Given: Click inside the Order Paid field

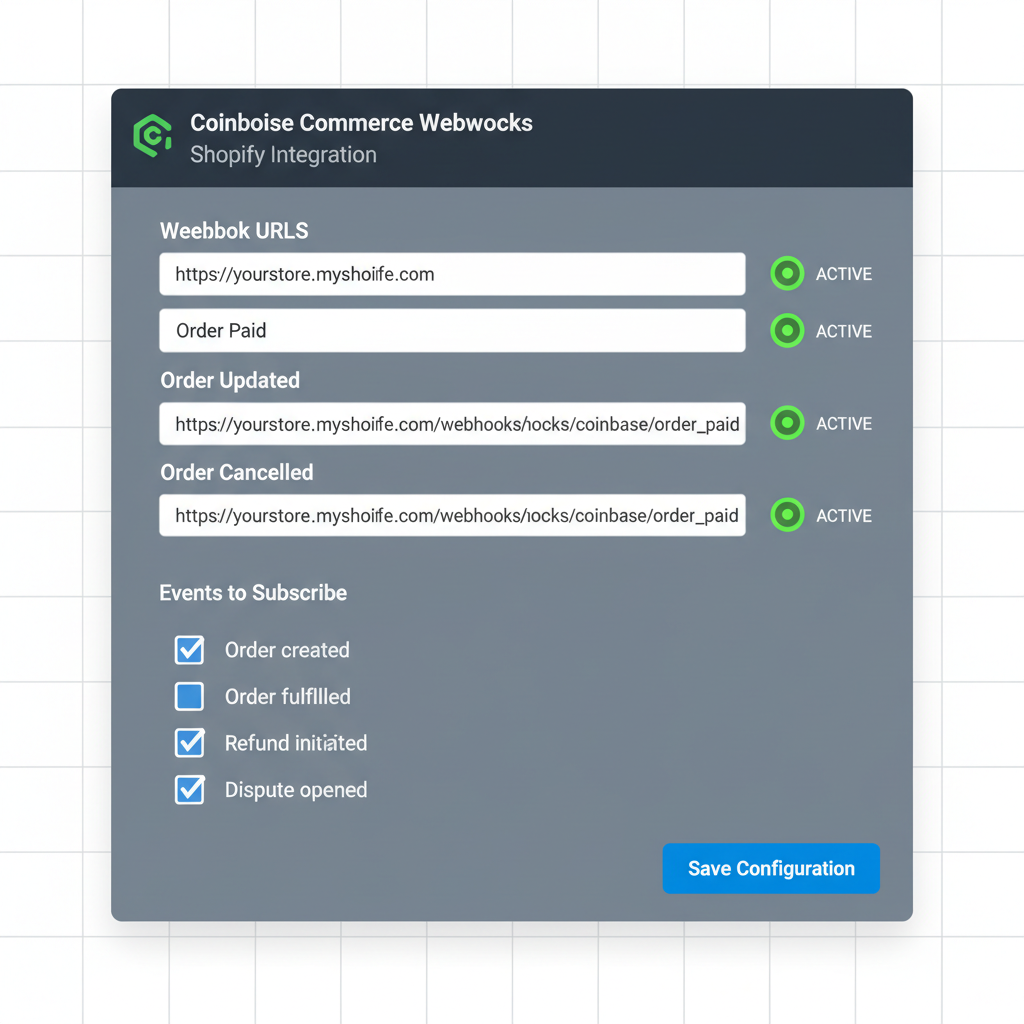Looking at the screenshot, I should coord(452,331).
